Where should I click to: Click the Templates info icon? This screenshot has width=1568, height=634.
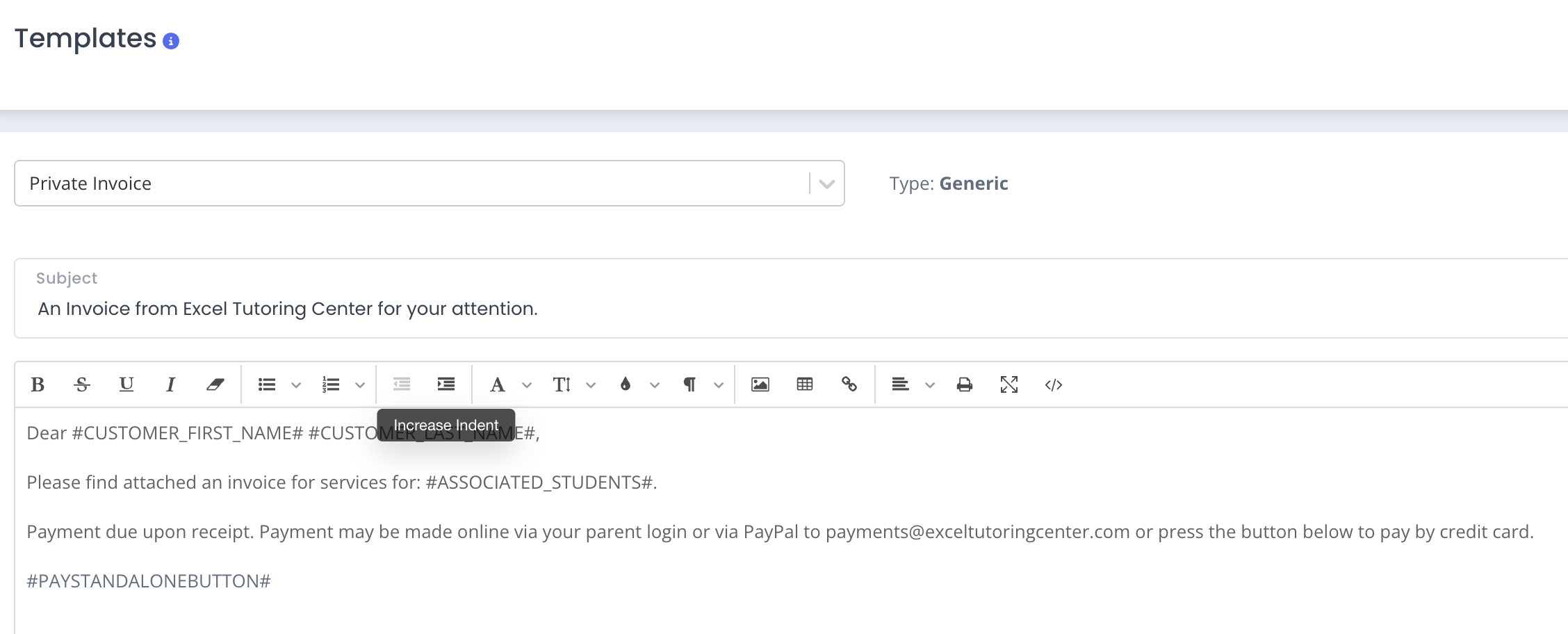(171, 41)
